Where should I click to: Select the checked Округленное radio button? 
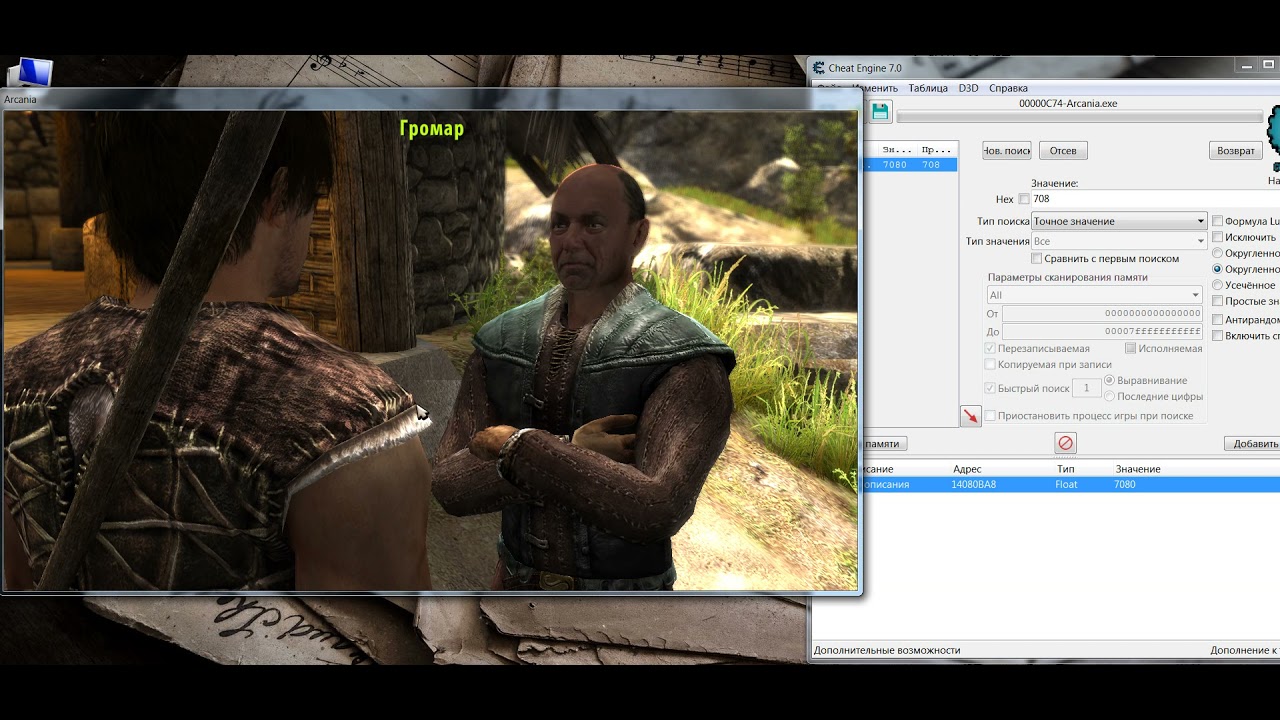pos(1217,269)
